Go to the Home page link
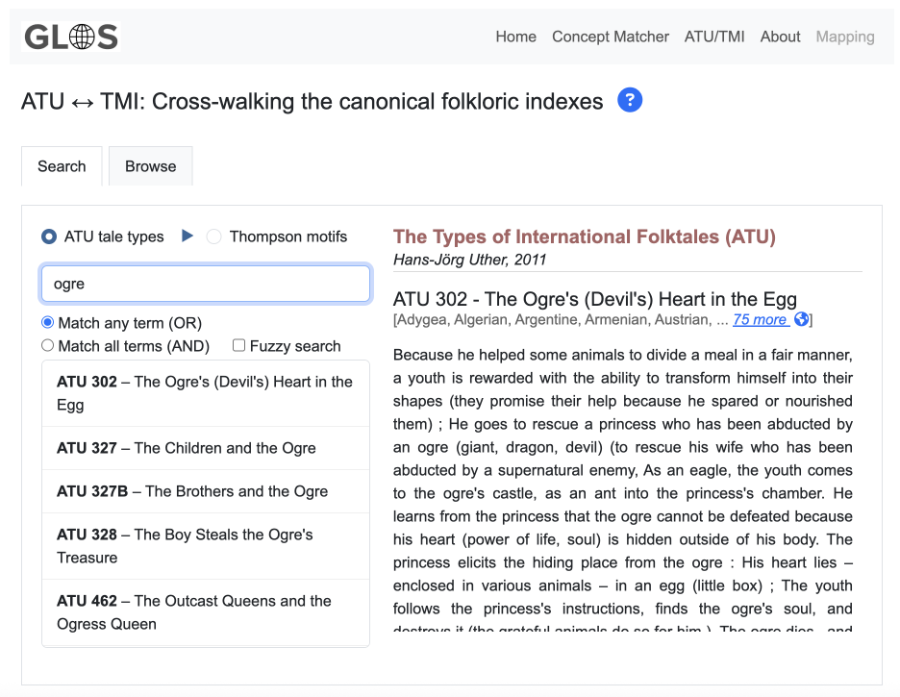Image resolution: width=900 pixels, height=697 pixels. [516, 37]
